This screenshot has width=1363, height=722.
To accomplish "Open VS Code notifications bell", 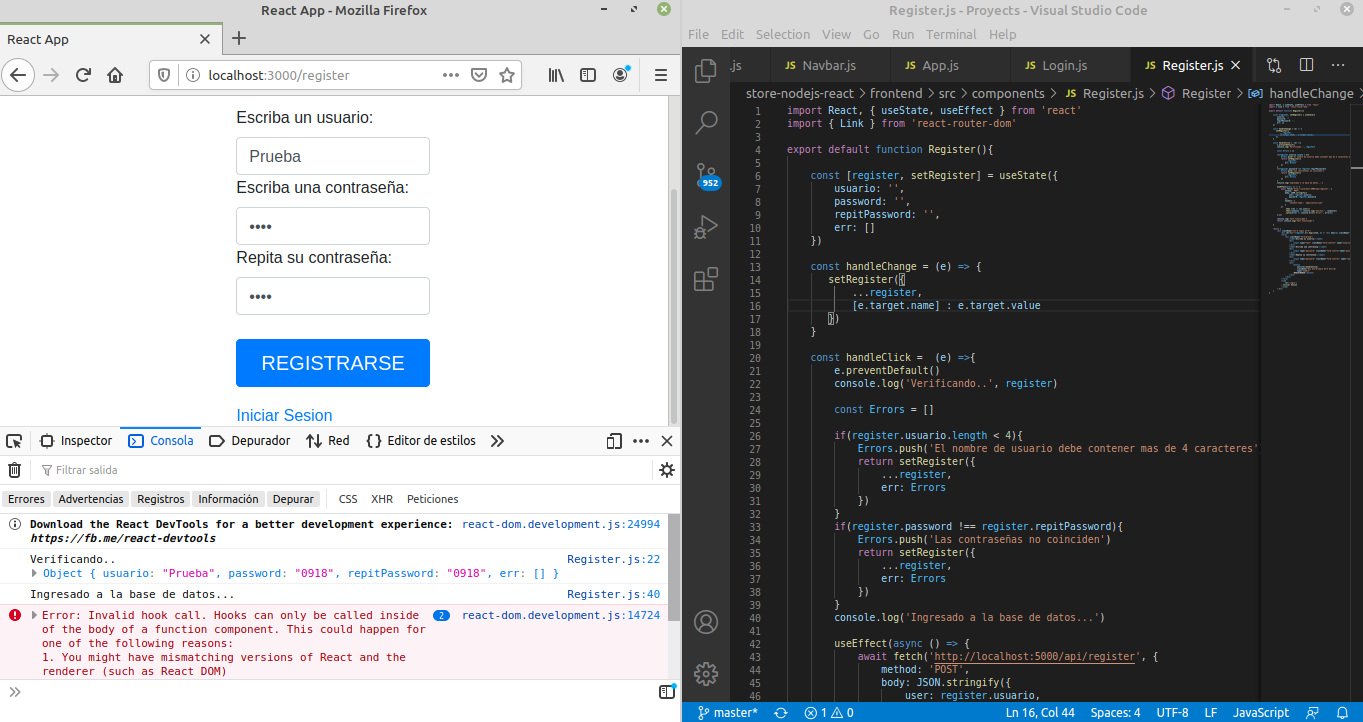I will pos(1341,713).
